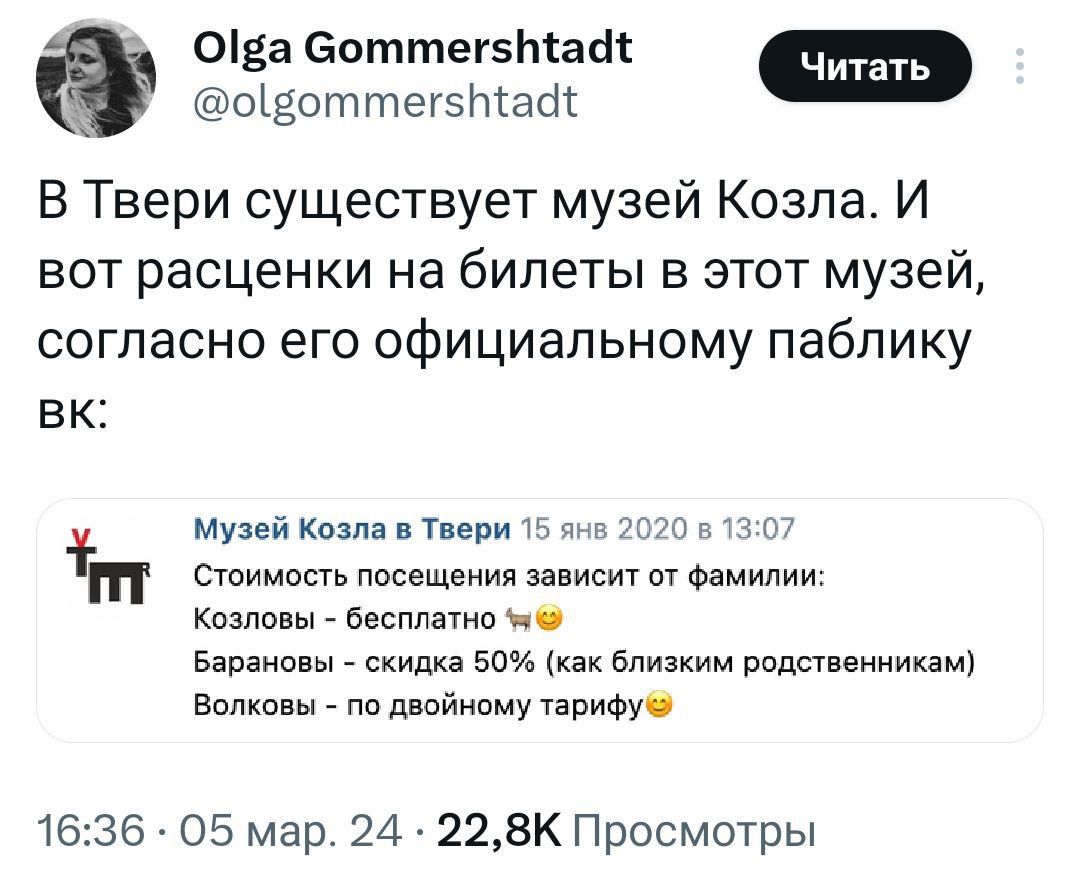This screenshot has width=1080, height=878.
Task: Click the Барановы - скидка 50% line
Action: [x=584, y=663]
